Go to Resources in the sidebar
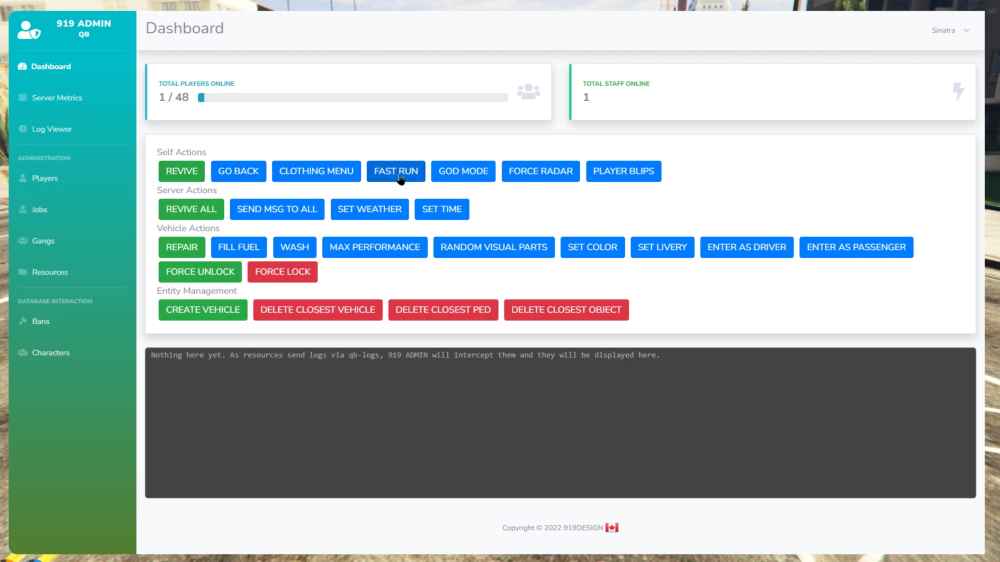The width and height of the screenshot is (1000, 562). pos(49,272)
